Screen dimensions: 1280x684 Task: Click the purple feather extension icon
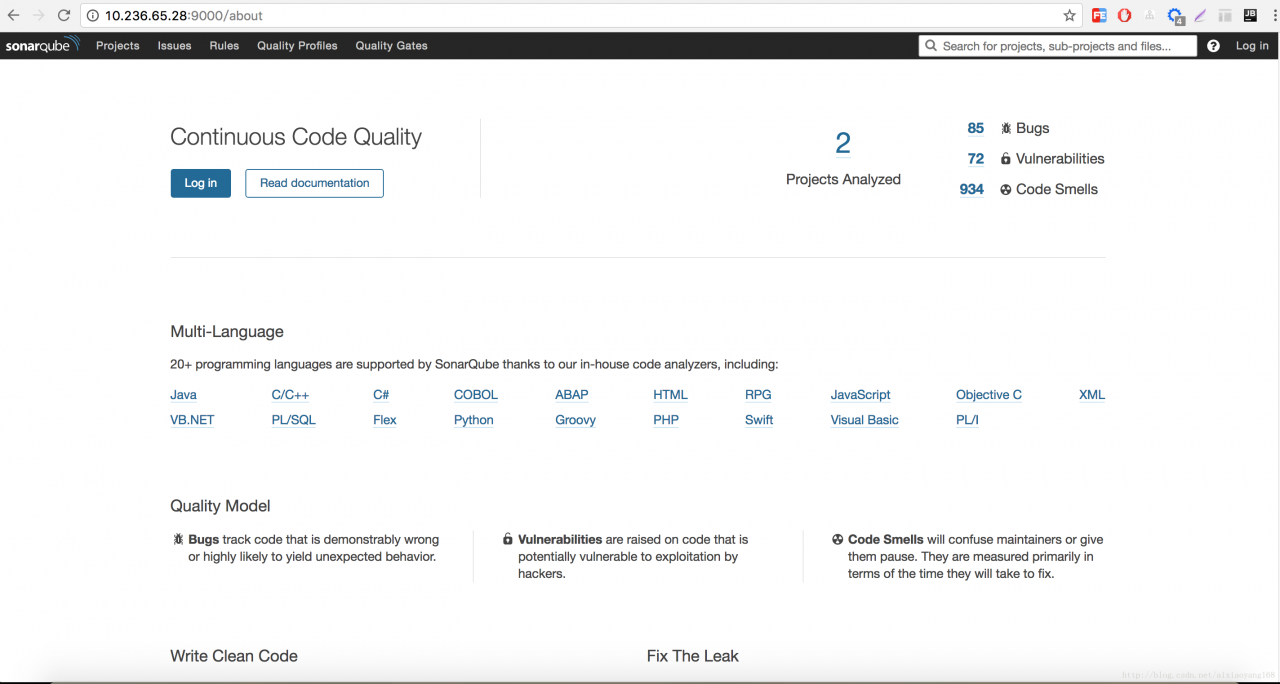1200,16
